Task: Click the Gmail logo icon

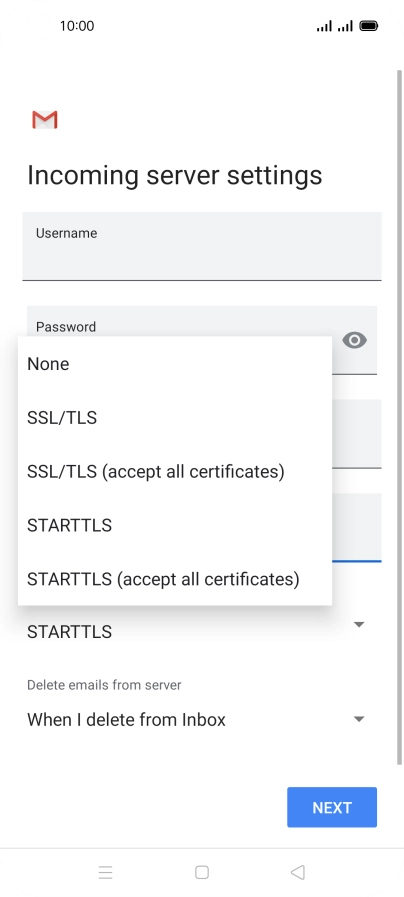Action: click(x=45, y=120)
